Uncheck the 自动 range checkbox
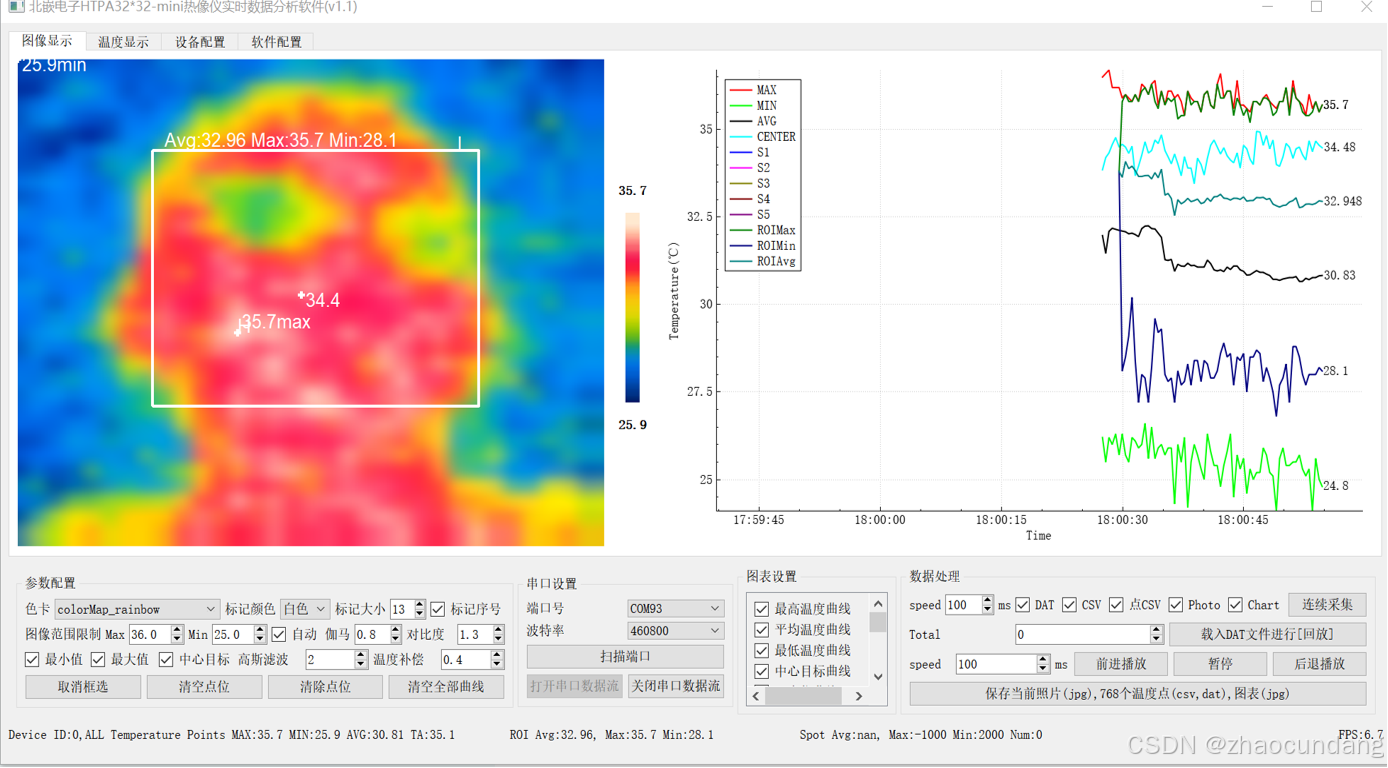 coord(279,635)
